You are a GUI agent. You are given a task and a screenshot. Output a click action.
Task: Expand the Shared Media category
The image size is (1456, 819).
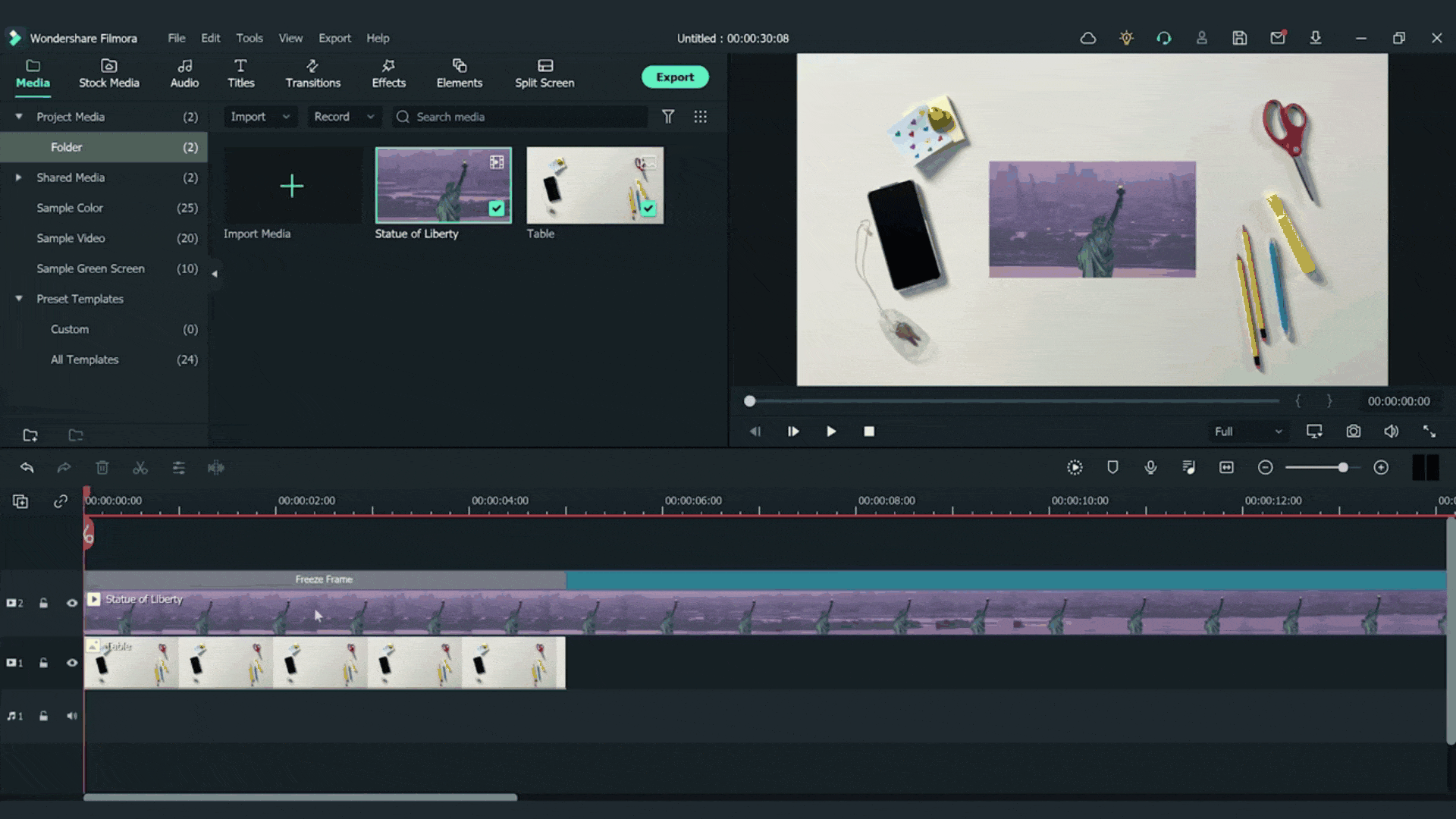coord(19,177)
